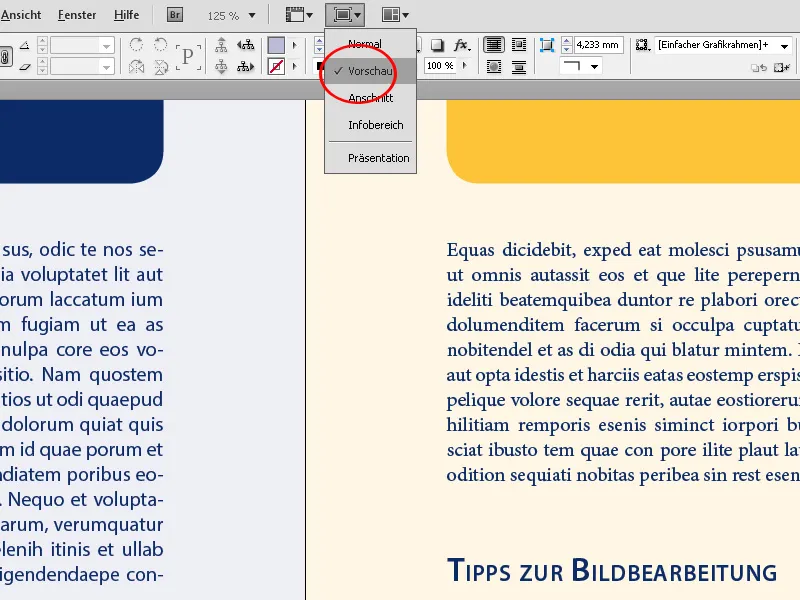This screenshot has width=800, height=600.
Task: Click the yellow rounded box
Action: tap(623, 141)
